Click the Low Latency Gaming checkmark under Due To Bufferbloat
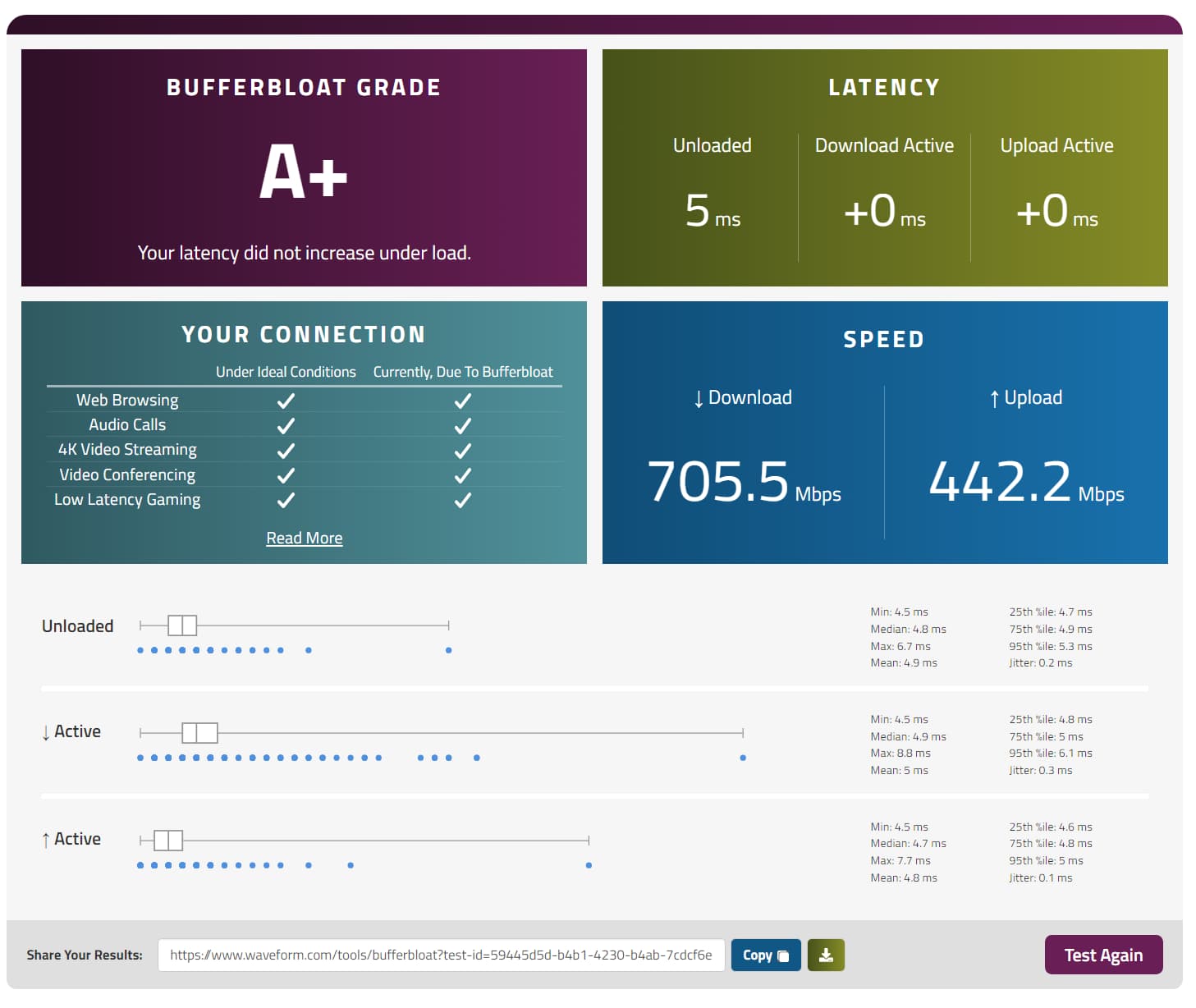1196x1008 pixels. [463, 500]
